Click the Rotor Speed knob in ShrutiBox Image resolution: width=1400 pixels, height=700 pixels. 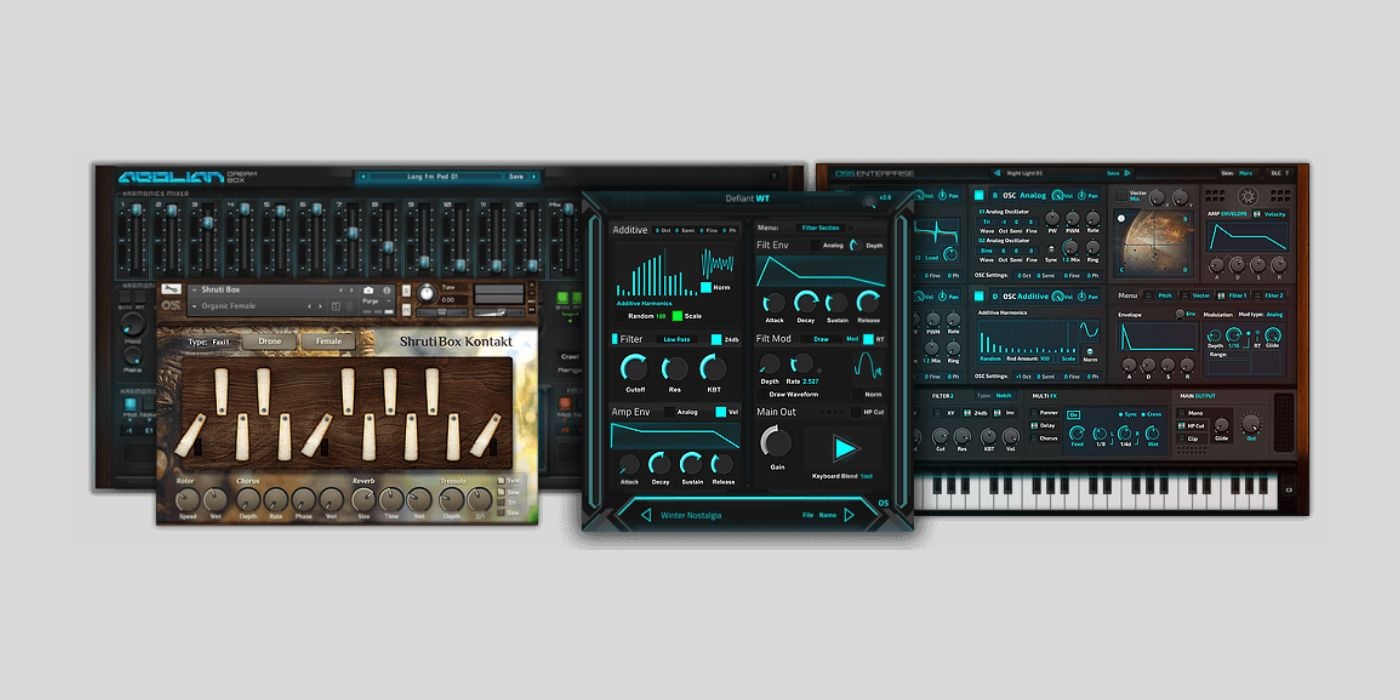pos(188,499)
